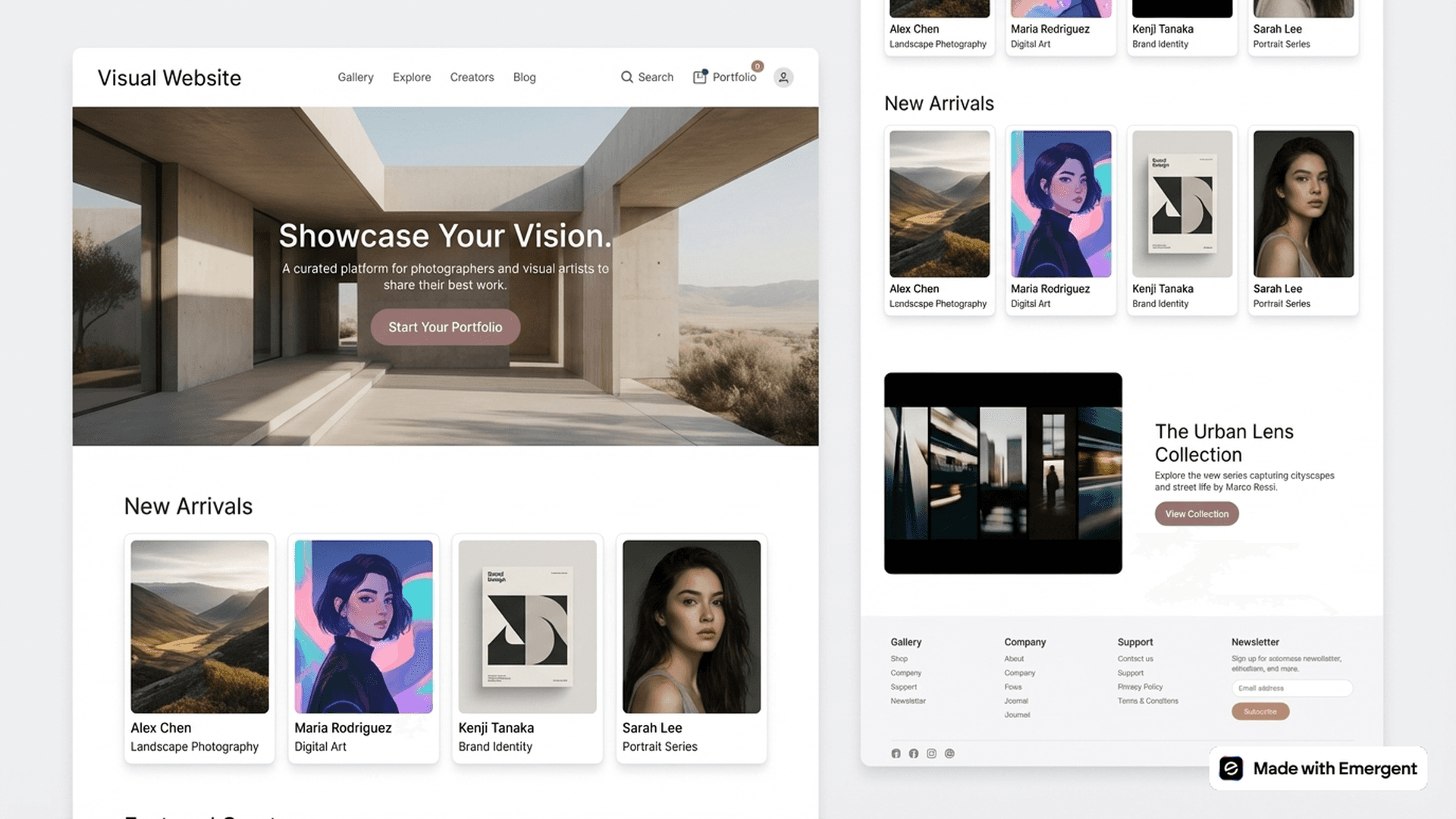The height and width of the screenshot is (819, 1456).
Task: Click the Start Your Portfolio button
Action: tap(445, 327)
